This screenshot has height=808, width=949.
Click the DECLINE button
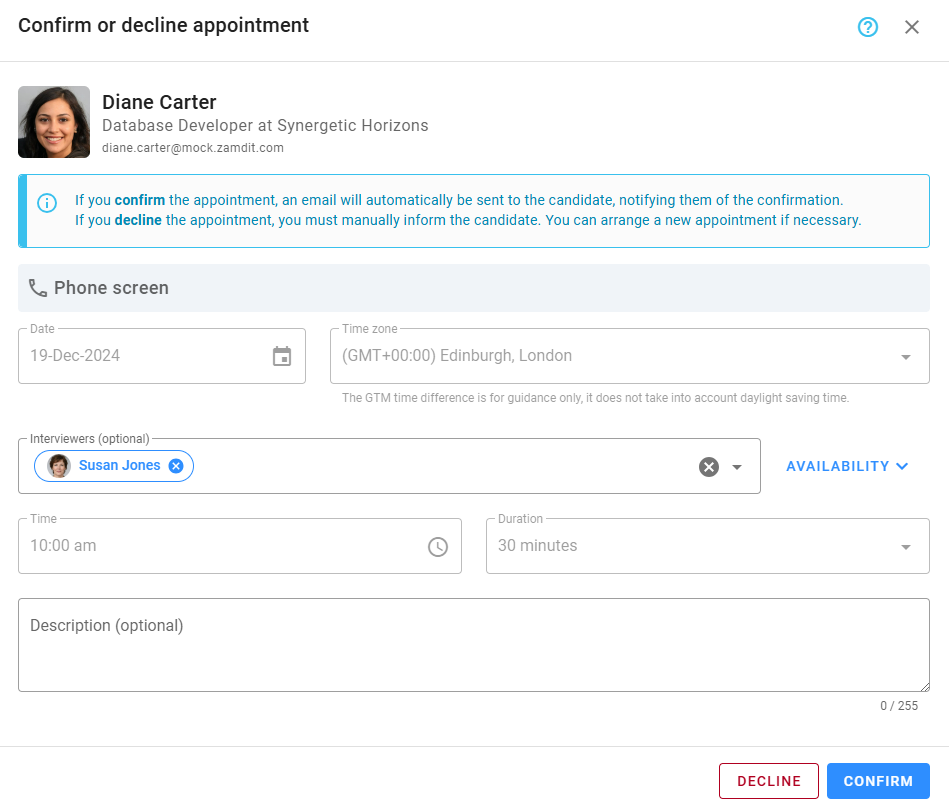point(768,781)
